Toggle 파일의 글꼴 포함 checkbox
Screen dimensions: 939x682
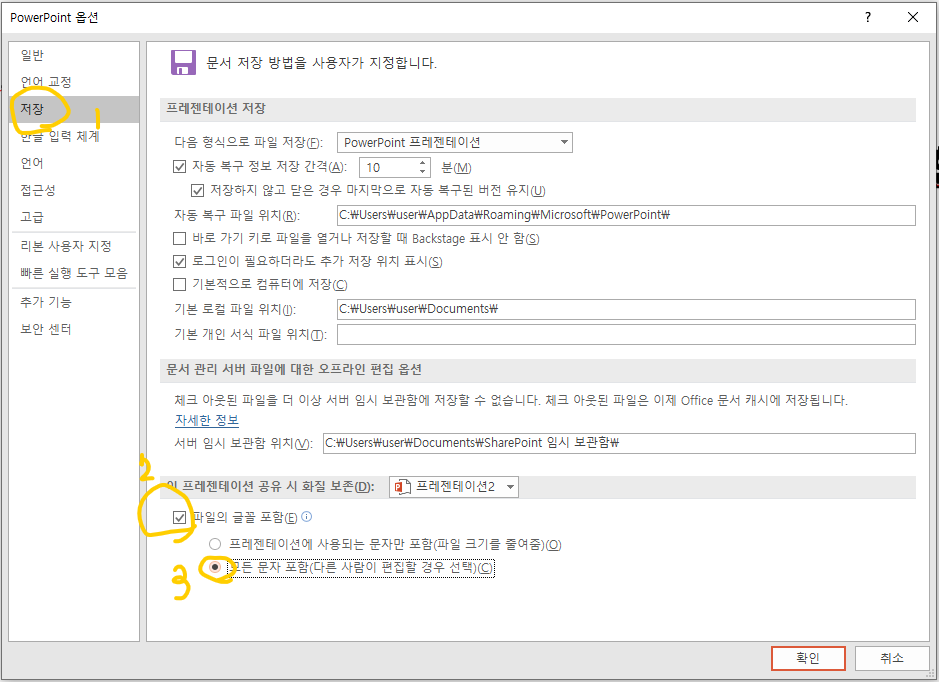[x=179, y=517]
